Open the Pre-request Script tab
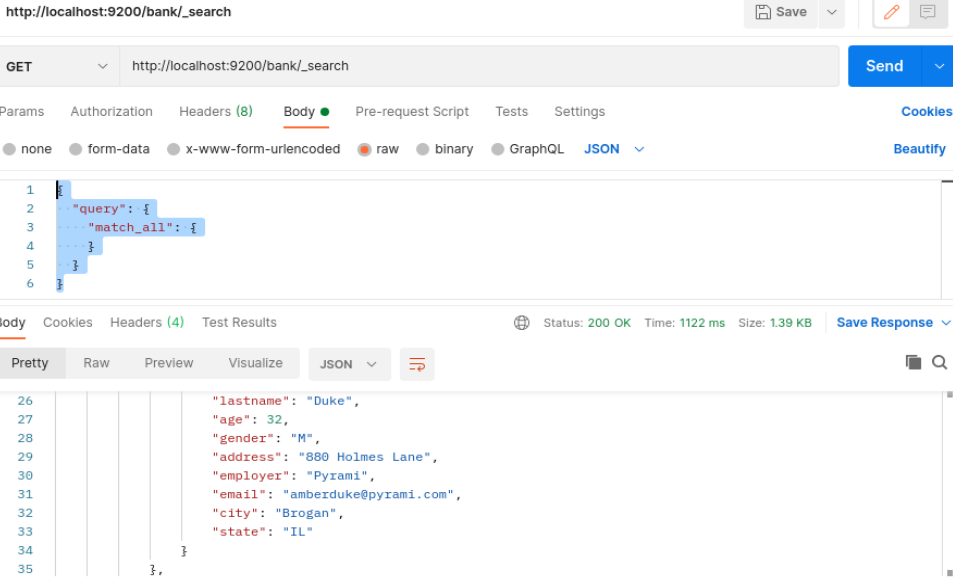Screen dimensions: 953x583 click(x=412, y=111)
